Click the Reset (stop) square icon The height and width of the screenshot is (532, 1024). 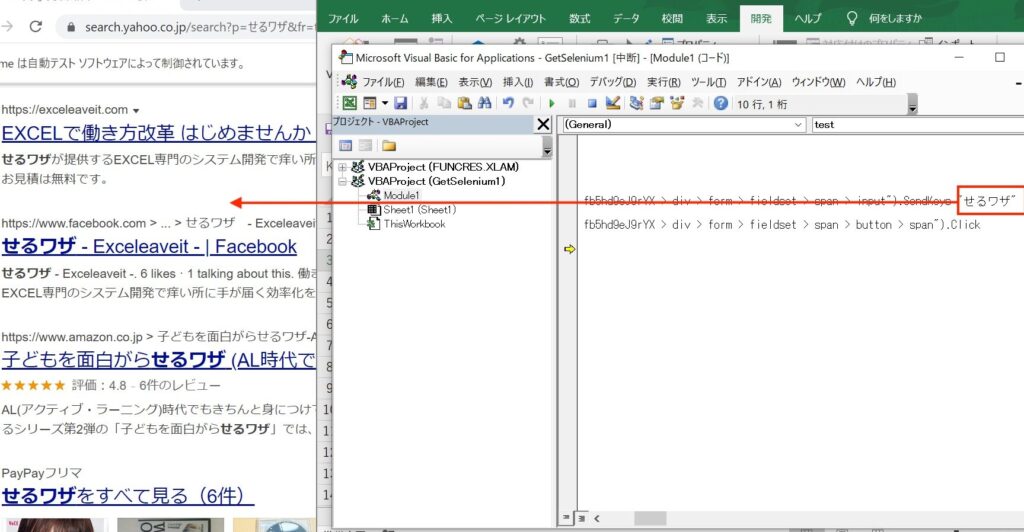[592, 103]
